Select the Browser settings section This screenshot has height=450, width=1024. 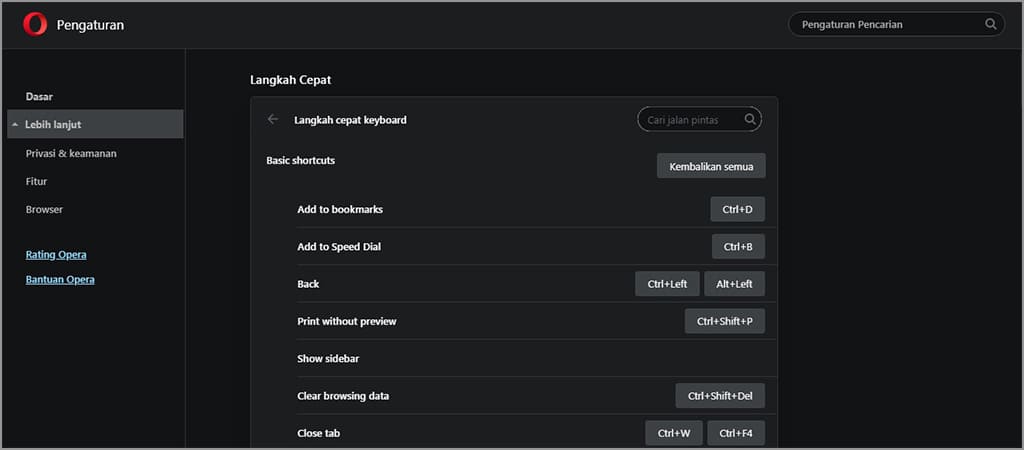click(x=44, y=209)
